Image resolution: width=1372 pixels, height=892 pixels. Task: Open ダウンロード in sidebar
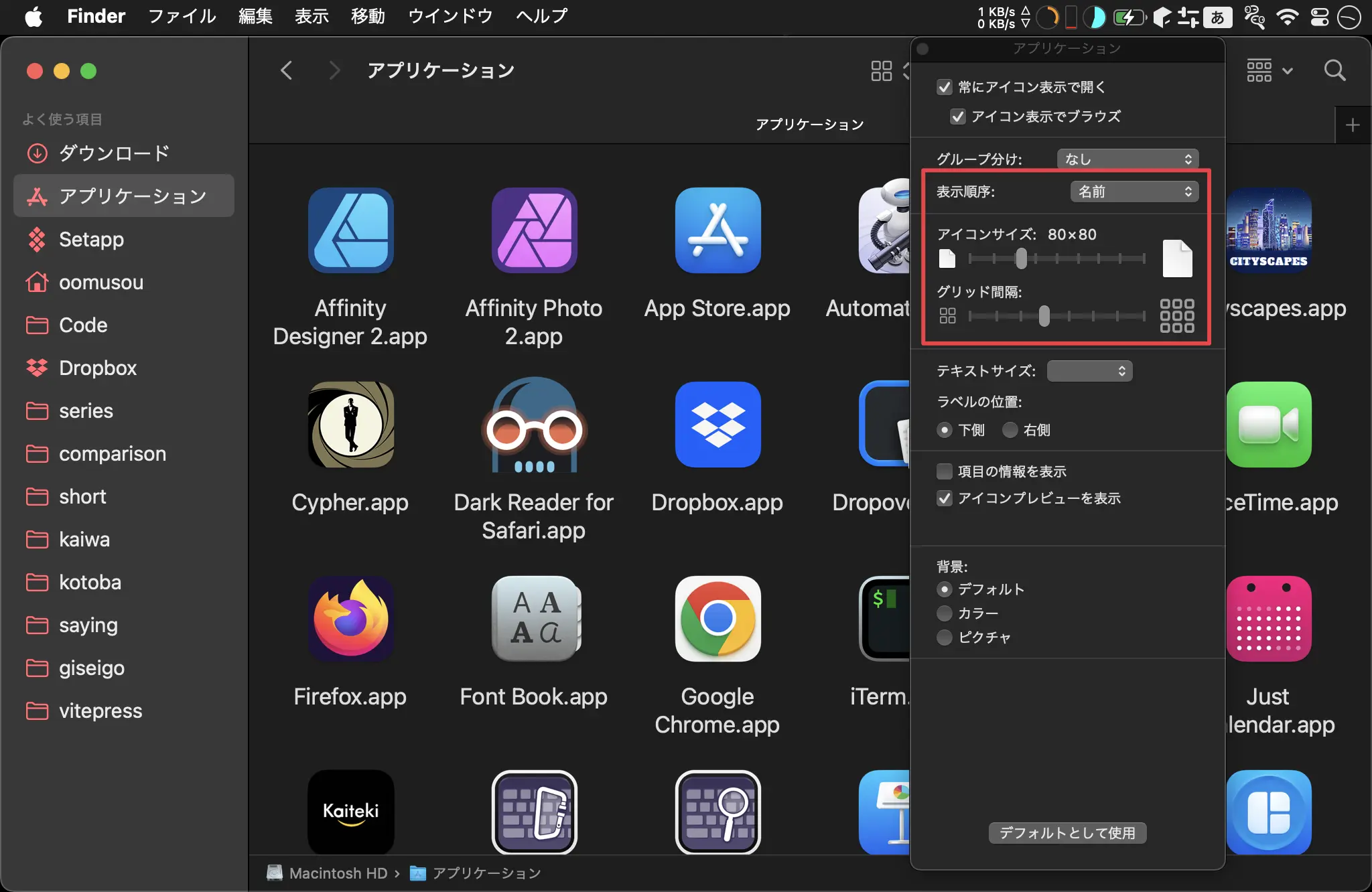124,153
